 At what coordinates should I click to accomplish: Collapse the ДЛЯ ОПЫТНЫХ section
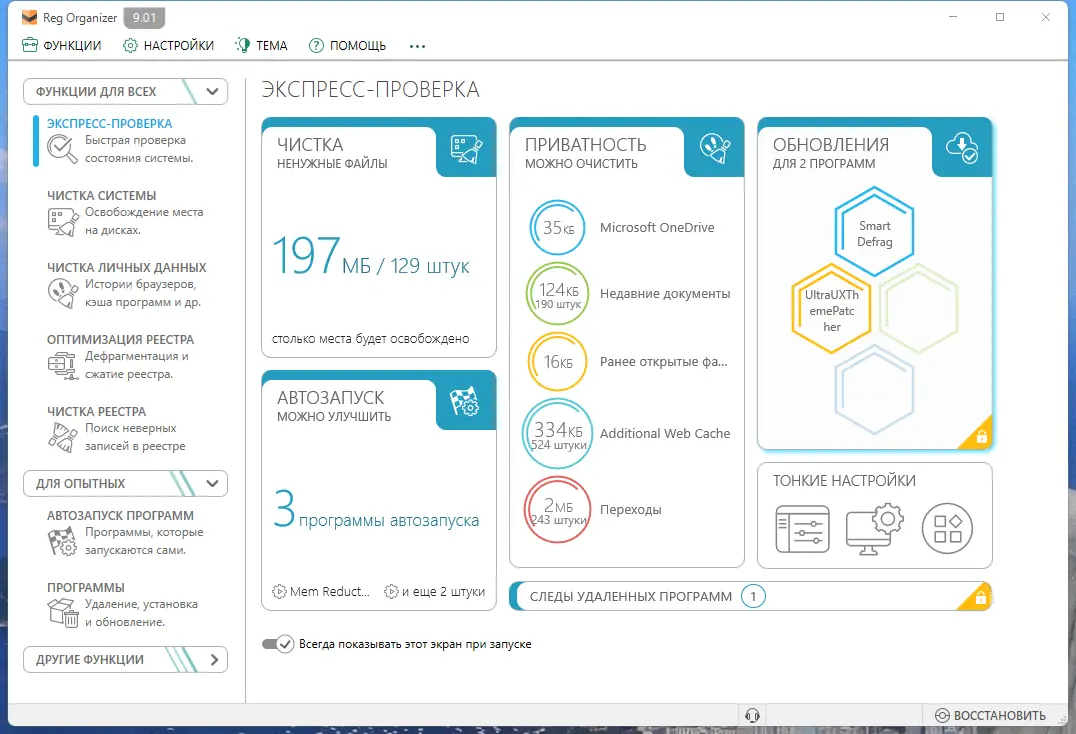[126, 483]
